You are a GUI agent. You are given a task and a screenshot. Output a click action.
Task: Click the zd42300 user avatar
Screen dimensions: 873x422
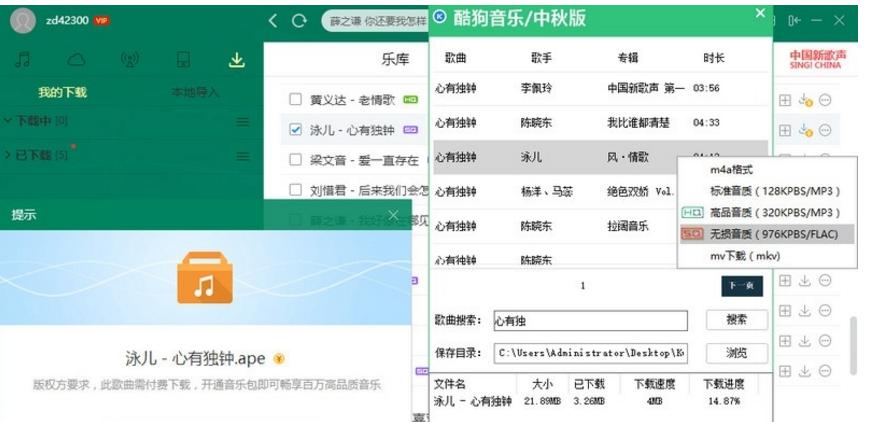click(23, 21)
